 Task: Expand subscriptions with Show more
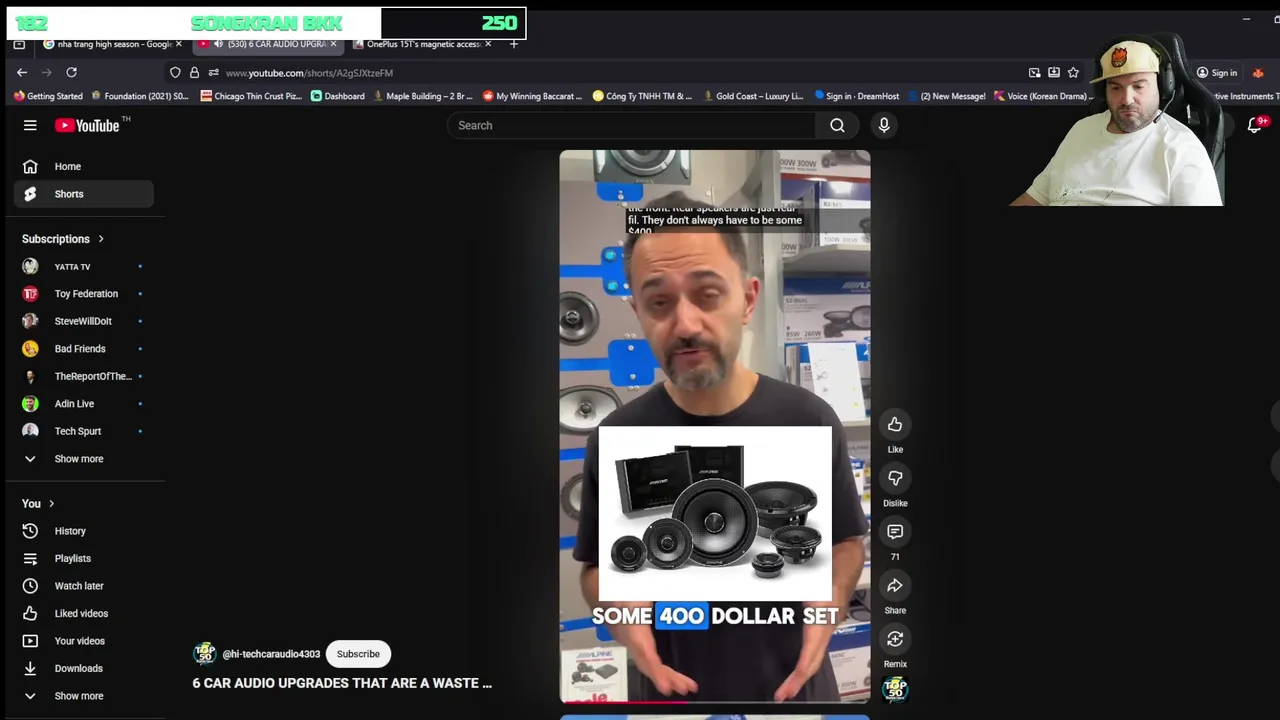pos(84,459)
